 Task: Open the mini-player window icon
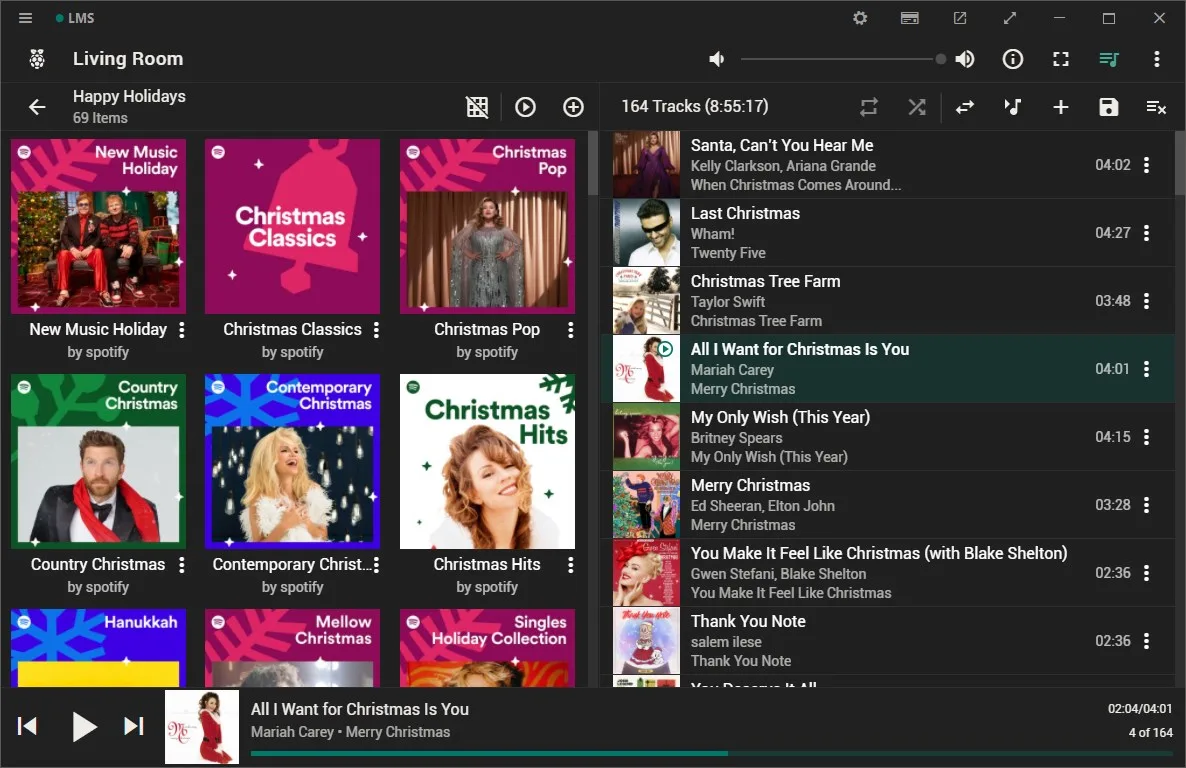pos(910,18)
